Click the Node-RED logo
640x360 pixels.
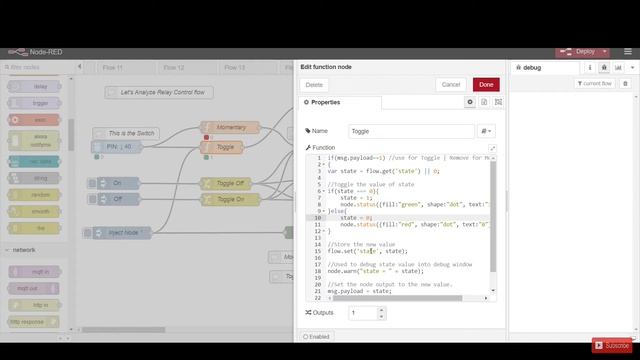35,52
